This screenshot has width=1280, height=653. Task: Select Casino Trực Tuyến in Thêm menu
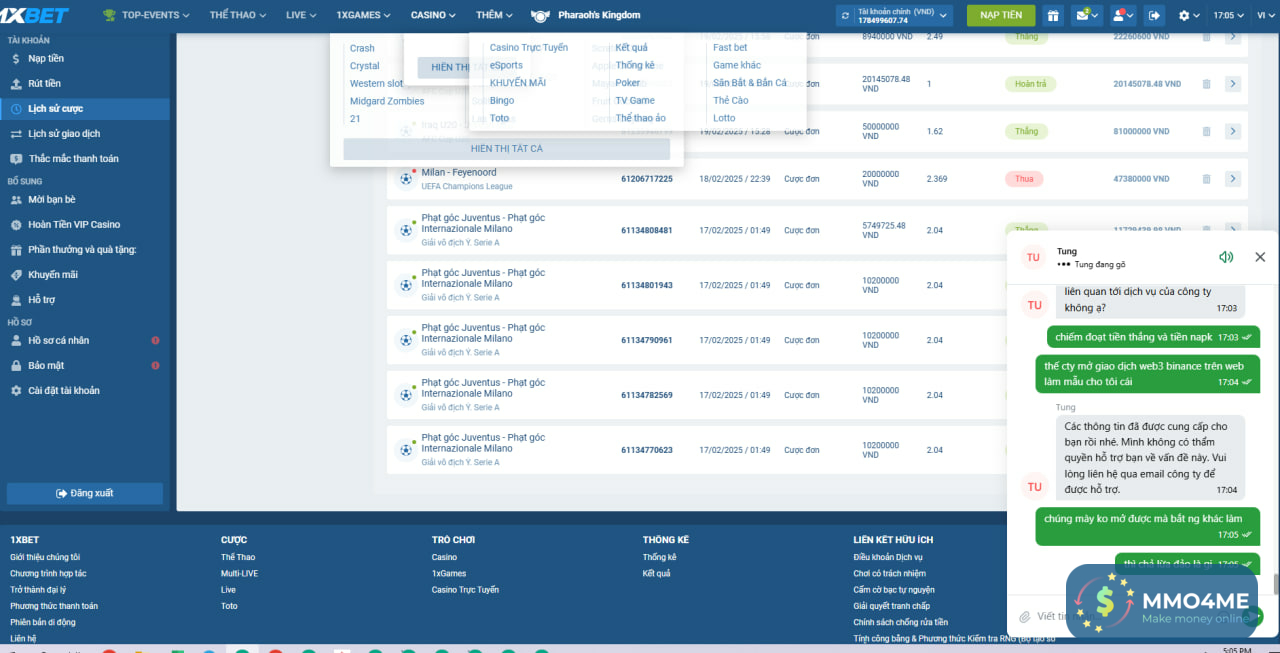pyautogui.click(x=529, y=48)
